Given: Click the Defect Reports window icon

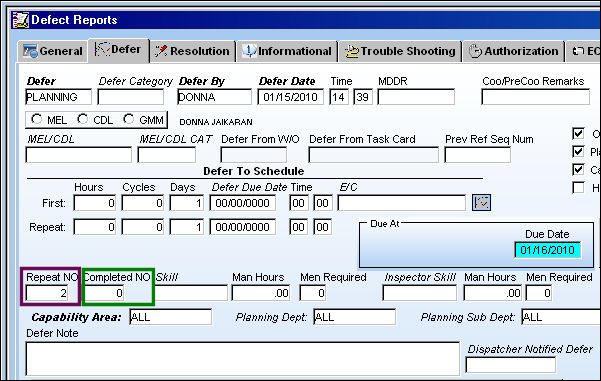Looking at the screenshot, I should click(20, 20).
